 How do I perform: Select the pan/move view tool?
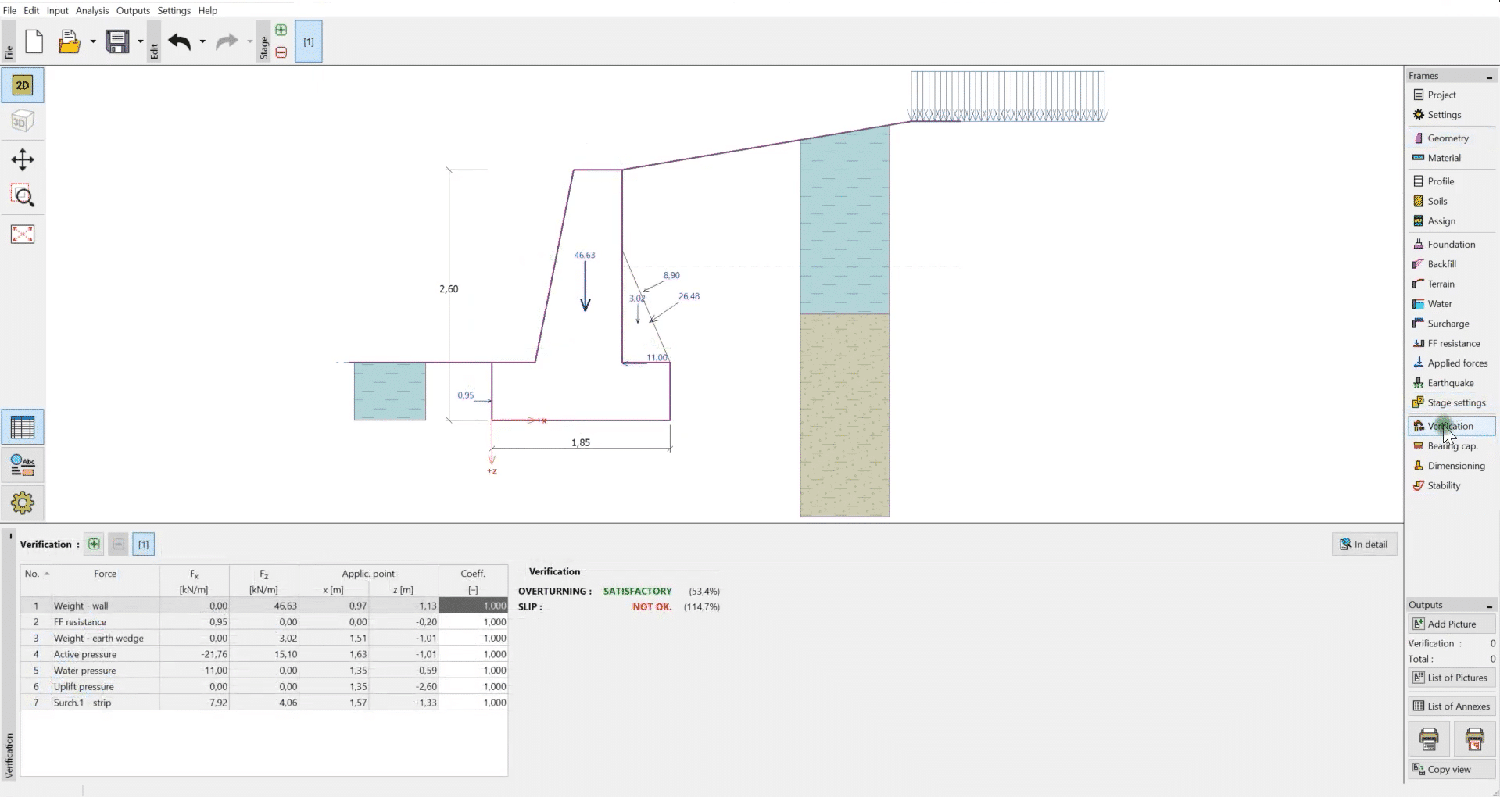(23, 160)
